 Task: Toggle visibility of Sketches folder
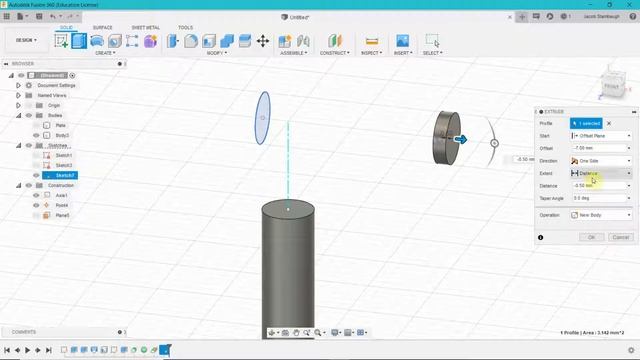[29, 145]
